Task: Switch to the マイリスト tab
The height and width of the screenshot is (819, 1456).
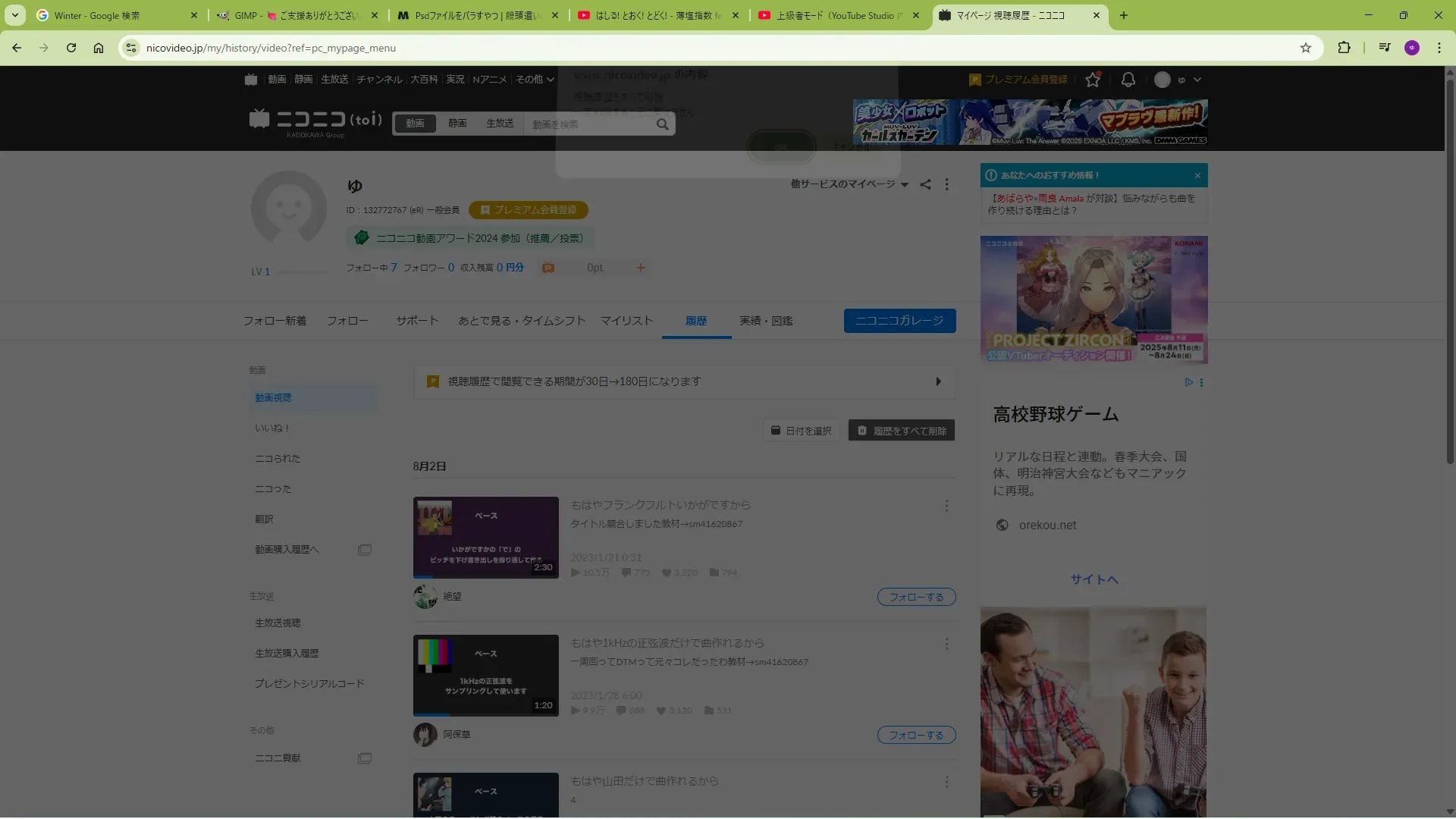Action: point(626,321)
